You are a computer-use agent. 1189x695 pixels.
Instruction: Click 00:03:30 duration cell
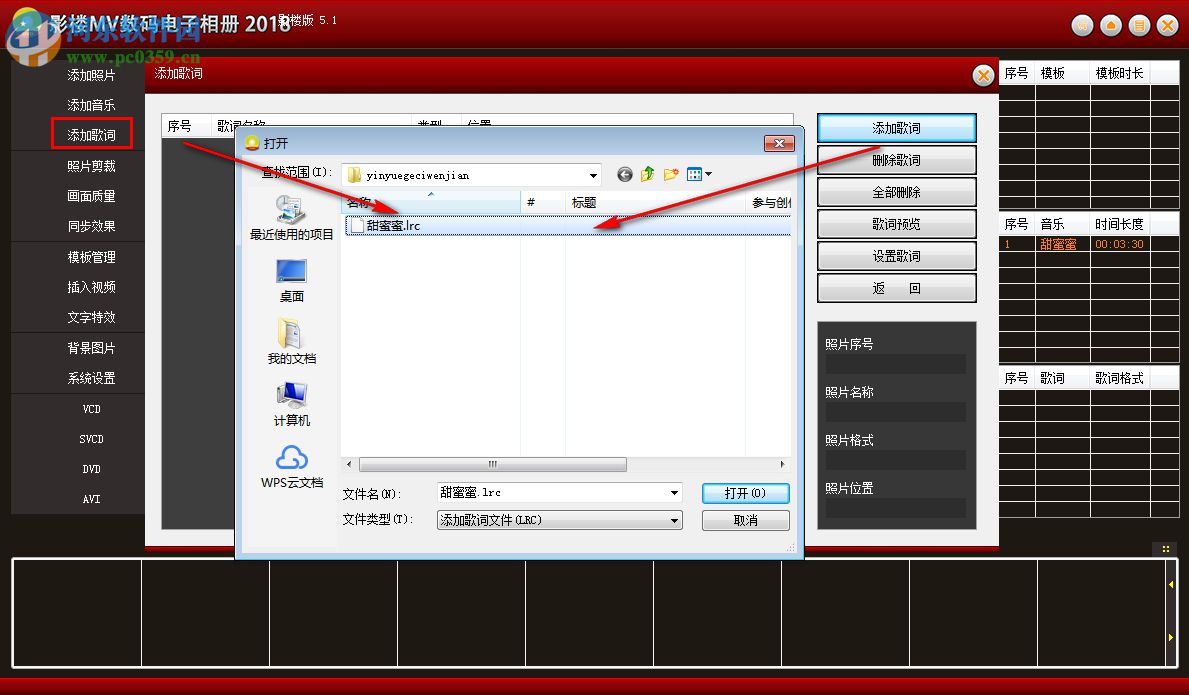[1119, 244]
